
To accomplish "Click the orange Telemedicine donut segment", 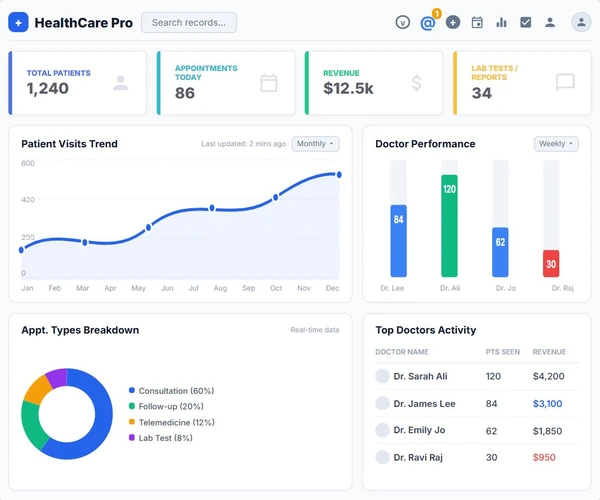I will [38, 391].
